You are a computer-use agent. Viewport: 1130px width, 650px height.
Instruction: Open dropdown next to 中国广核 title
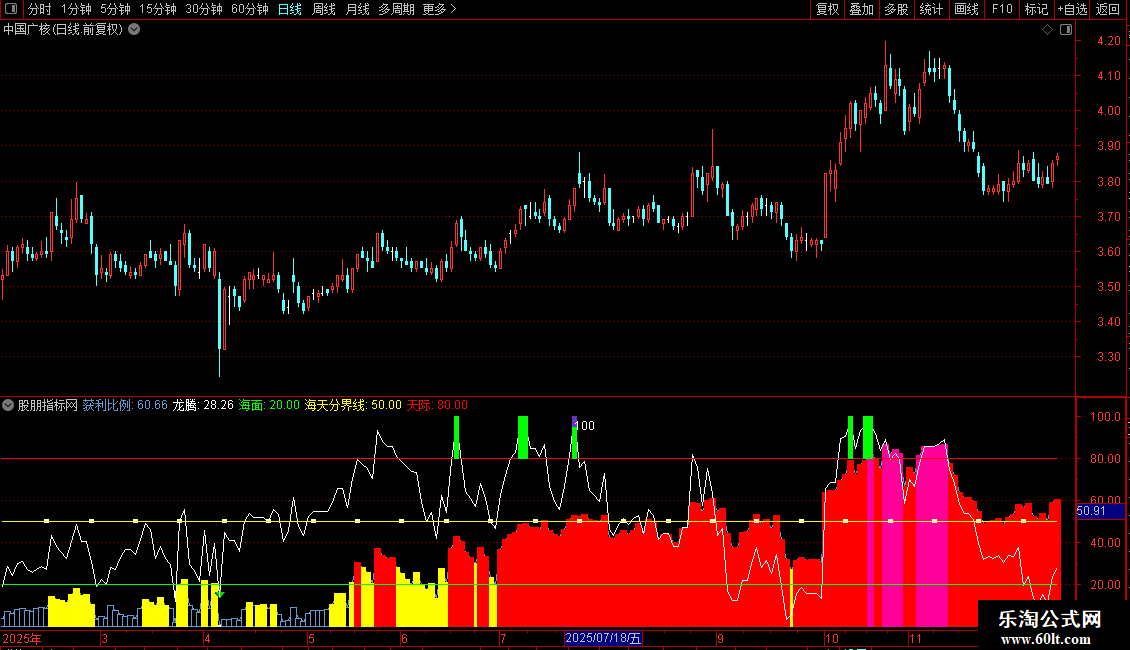134,30
